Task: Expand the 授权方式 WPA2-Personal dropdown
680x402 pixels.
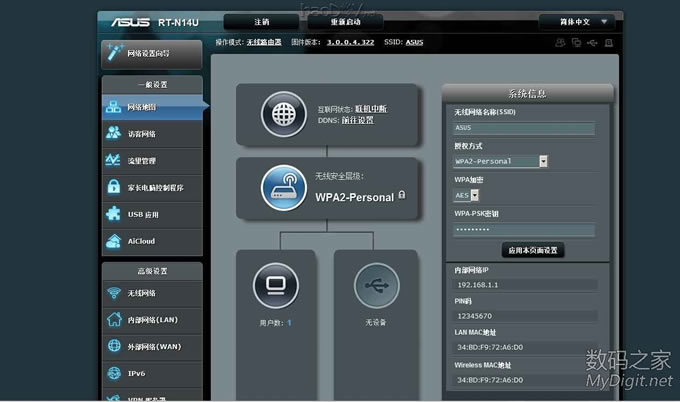Action: (543, 161)
